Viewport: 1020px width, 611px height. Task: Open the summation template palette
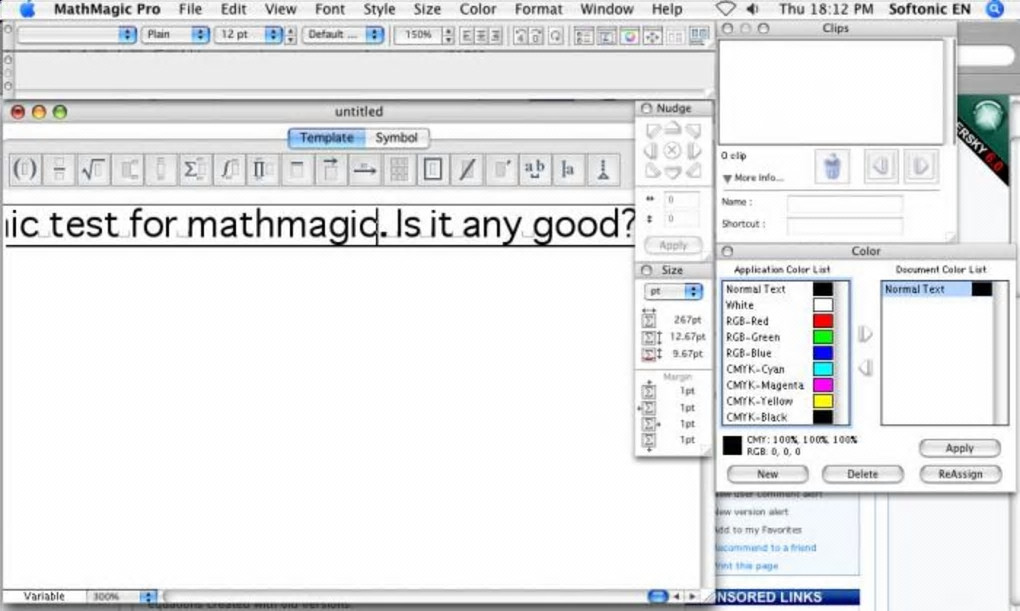194,170
